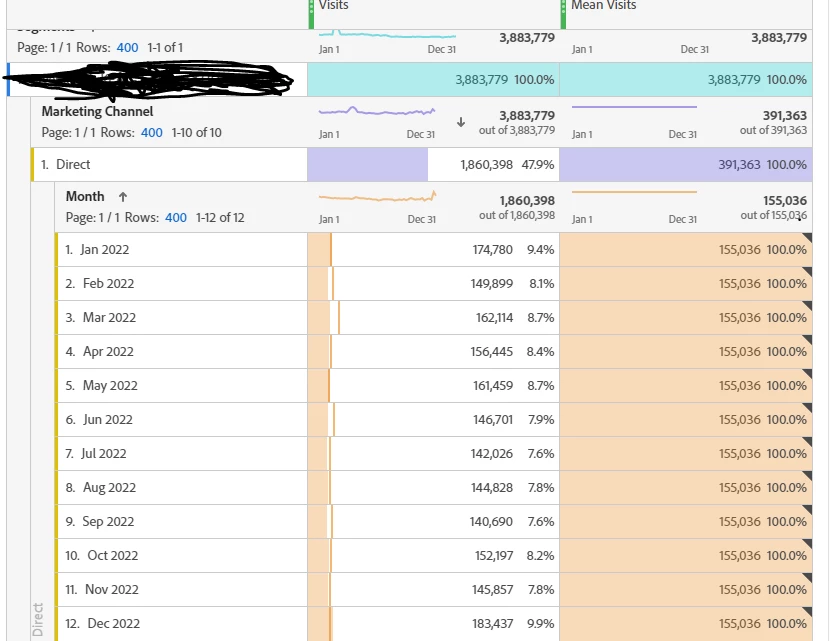Click the 142,026 visits cell for Jul 2022
Viewport: 838px width, 641px height.
coord(433,453)
